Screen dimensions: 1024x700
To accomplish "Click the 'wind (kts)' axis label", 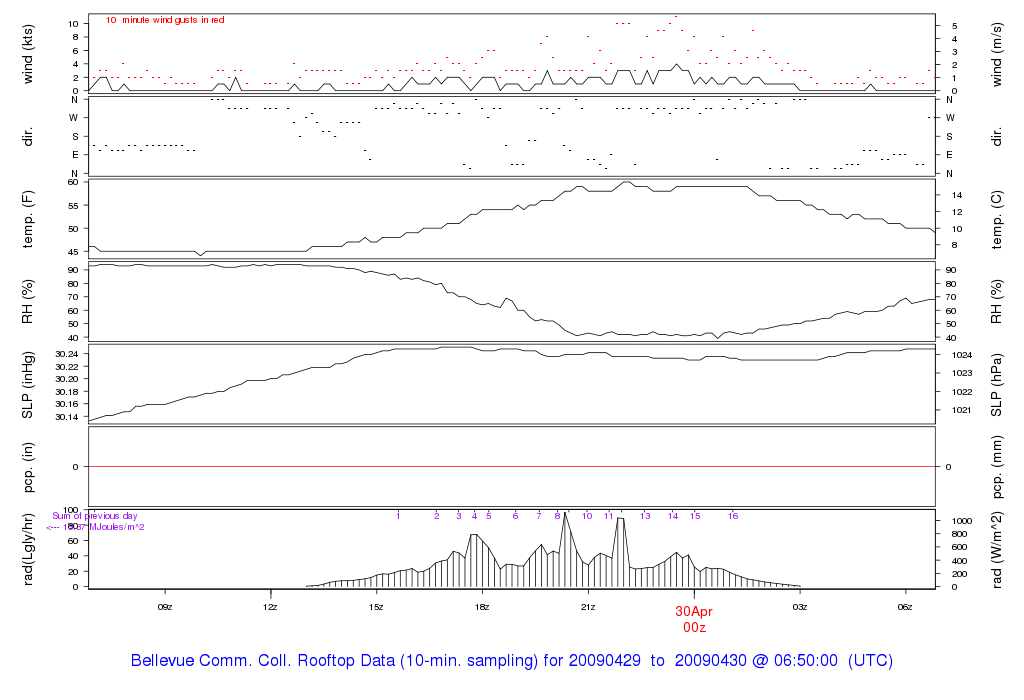I will click(27, 54).
